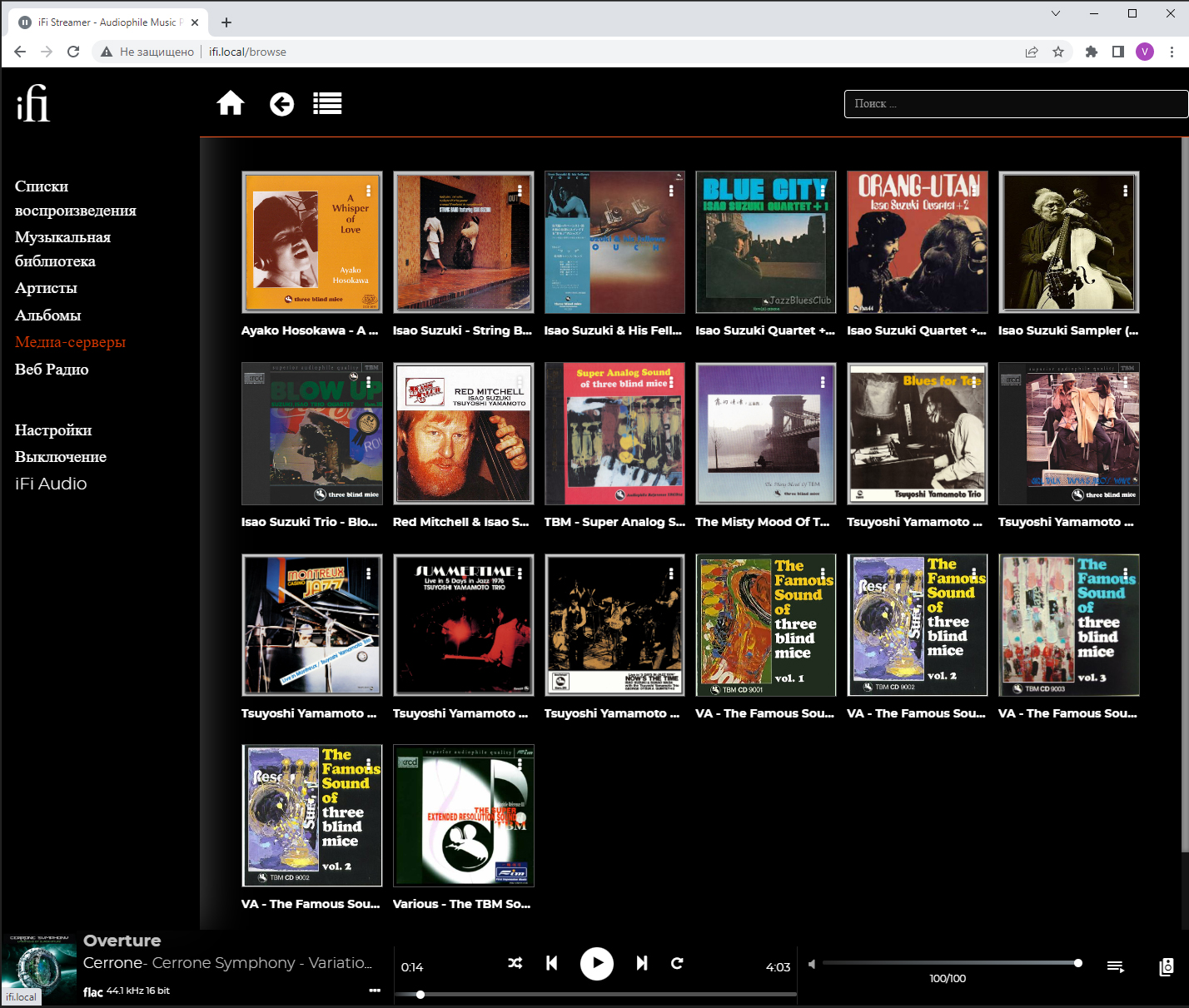
Task: Select Альбомы in the sidebar menu
Action: tap(48, 315)
